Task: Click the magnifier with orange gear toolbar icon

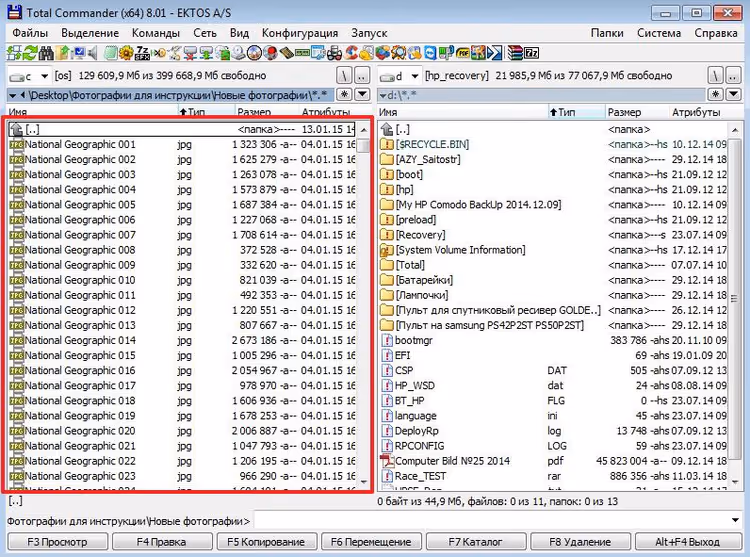Action: [x=398, y=53]
